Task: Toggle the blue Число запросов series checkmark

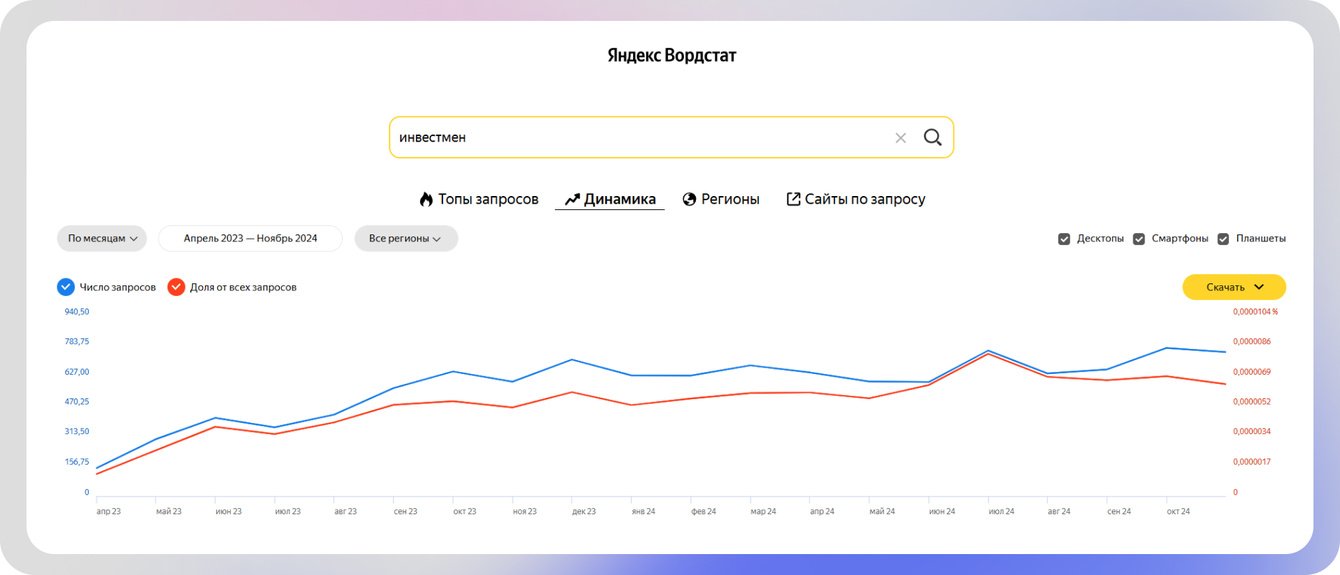Action: 66,287
